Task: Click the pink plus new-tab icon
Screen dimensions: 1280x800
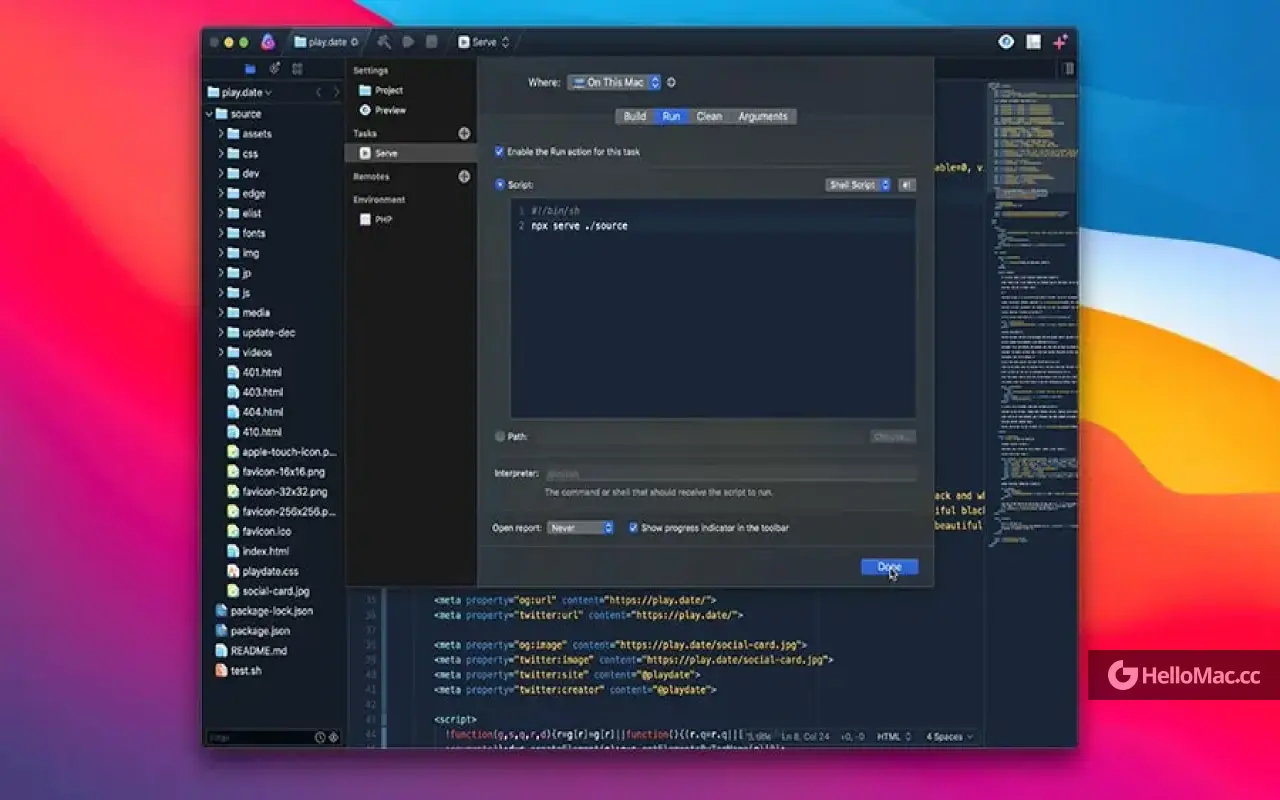Action: pyautogui.click(x=1060, y=42)
